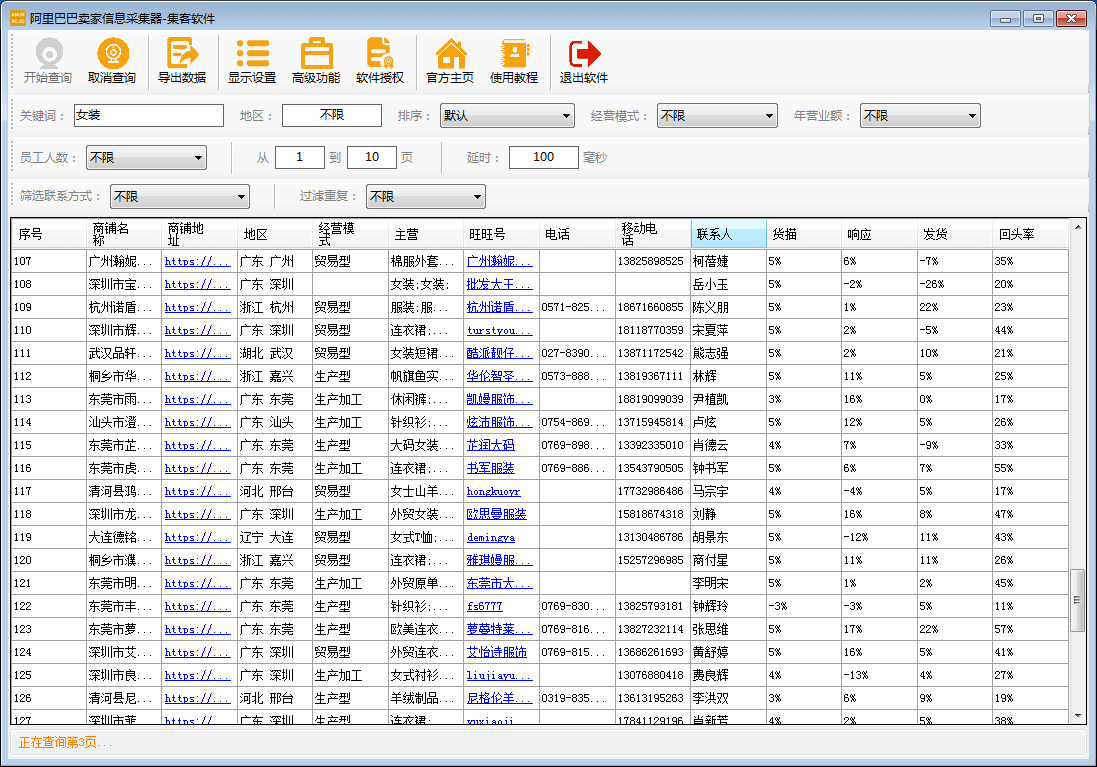Open the hongkuoyr Wangwang link
This screenshot has width=1097, height=767.
(x=493, y=491)
